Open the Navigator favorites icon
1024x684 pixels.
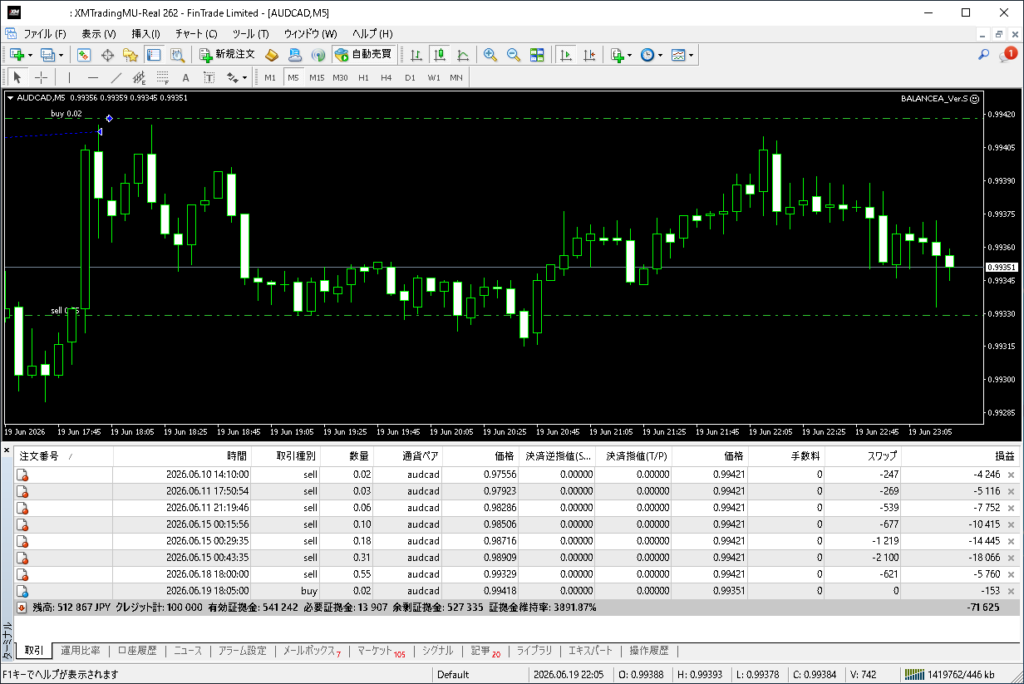click(130, 55)
